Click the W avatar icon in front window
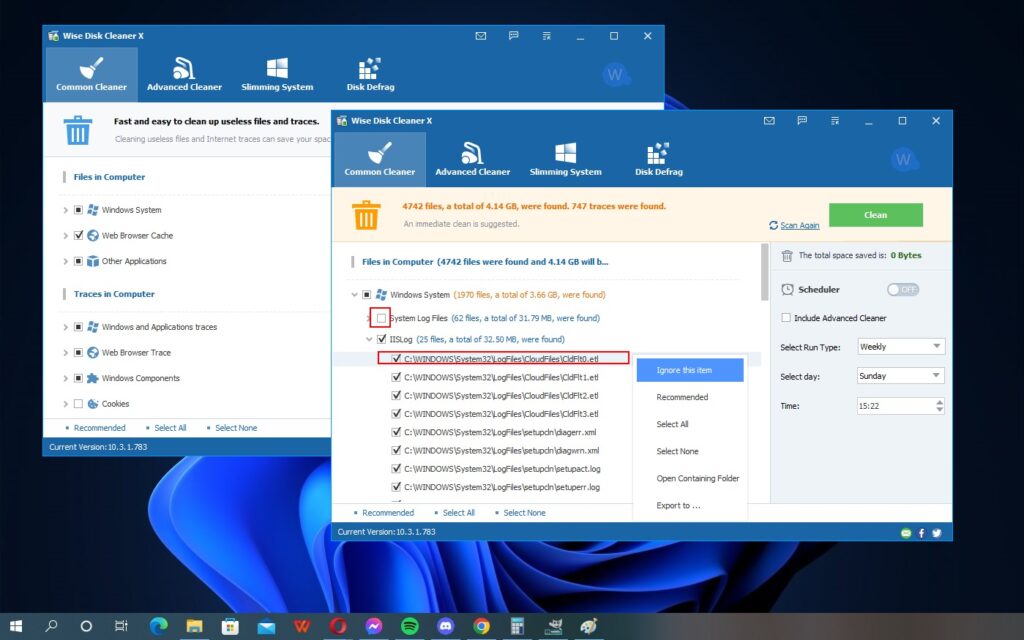This screenshot has width=1024, height=640. click(x=904, y=159)
